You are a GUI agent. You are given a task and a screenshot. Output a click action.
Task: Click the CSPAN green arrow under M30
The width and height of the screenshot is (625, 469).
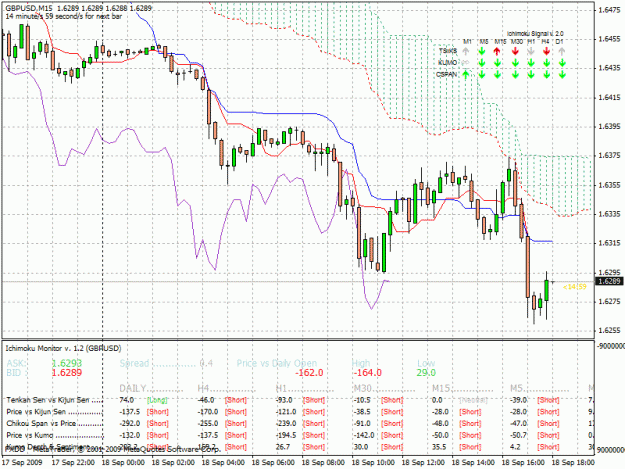coord(515,74)
